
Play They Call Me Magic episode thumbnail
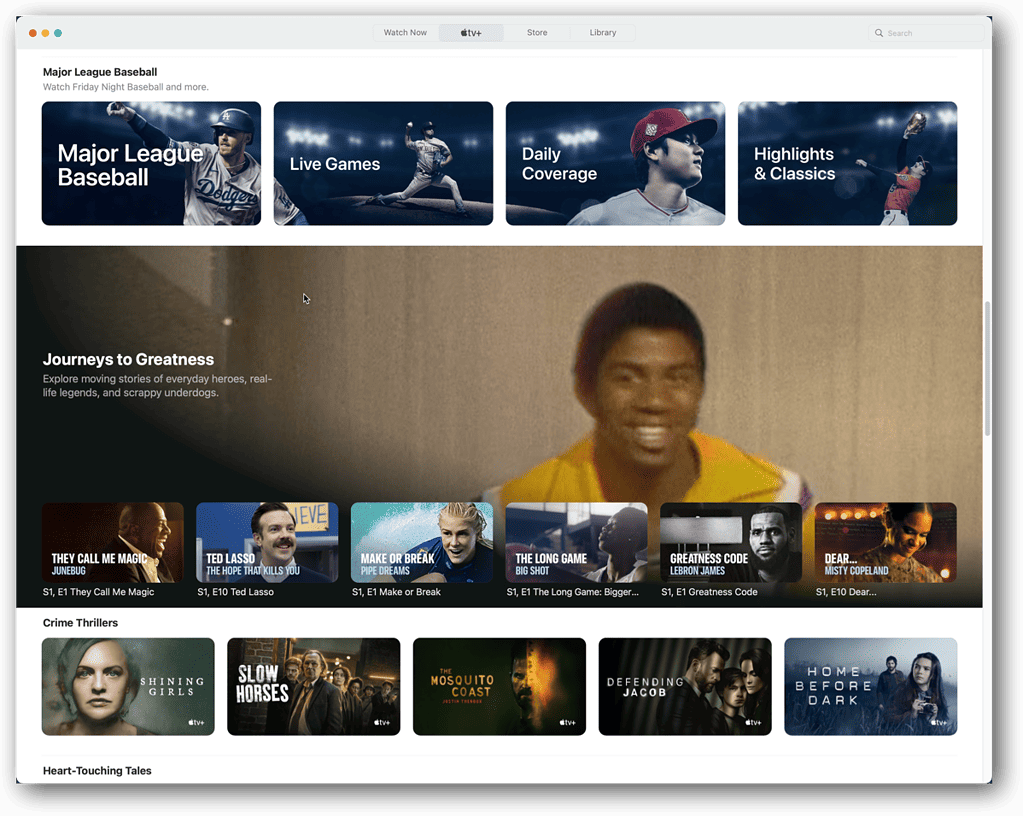(113, 542)
